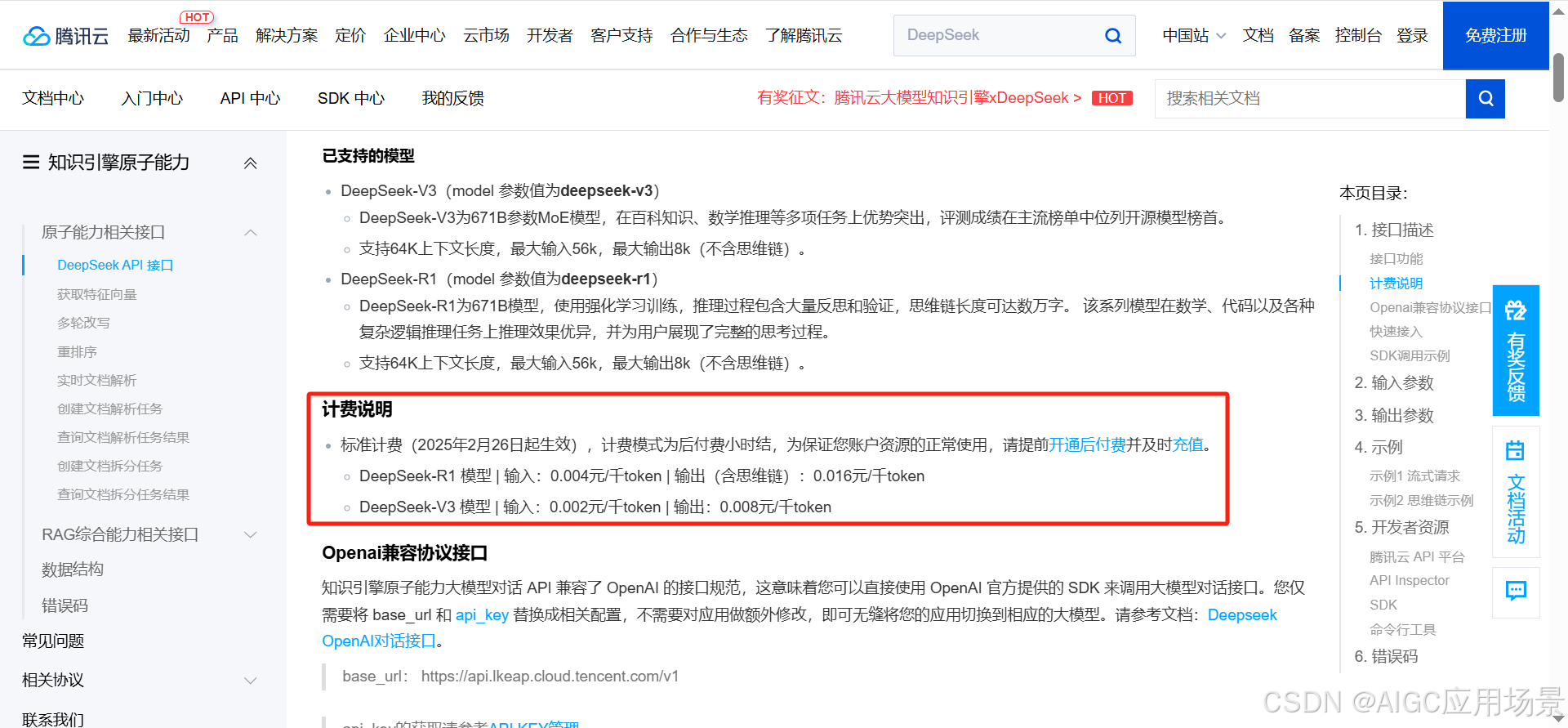This screenshot has height=728, width=1568.
Task: Open 创建文档拆分任务 in sidebar
Action: coord(110,467)
